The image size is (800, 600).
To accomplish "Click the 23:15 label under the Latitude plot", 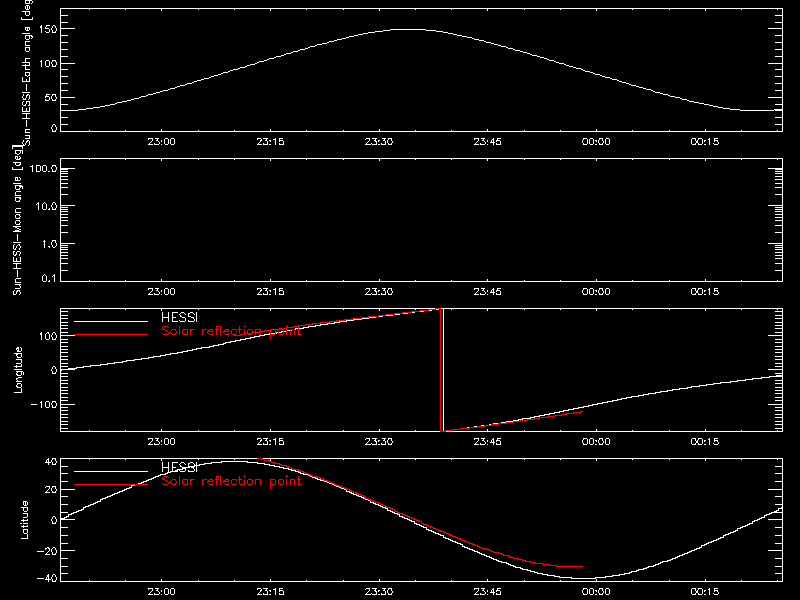I will pyautogui.click(x=270, y=592).
